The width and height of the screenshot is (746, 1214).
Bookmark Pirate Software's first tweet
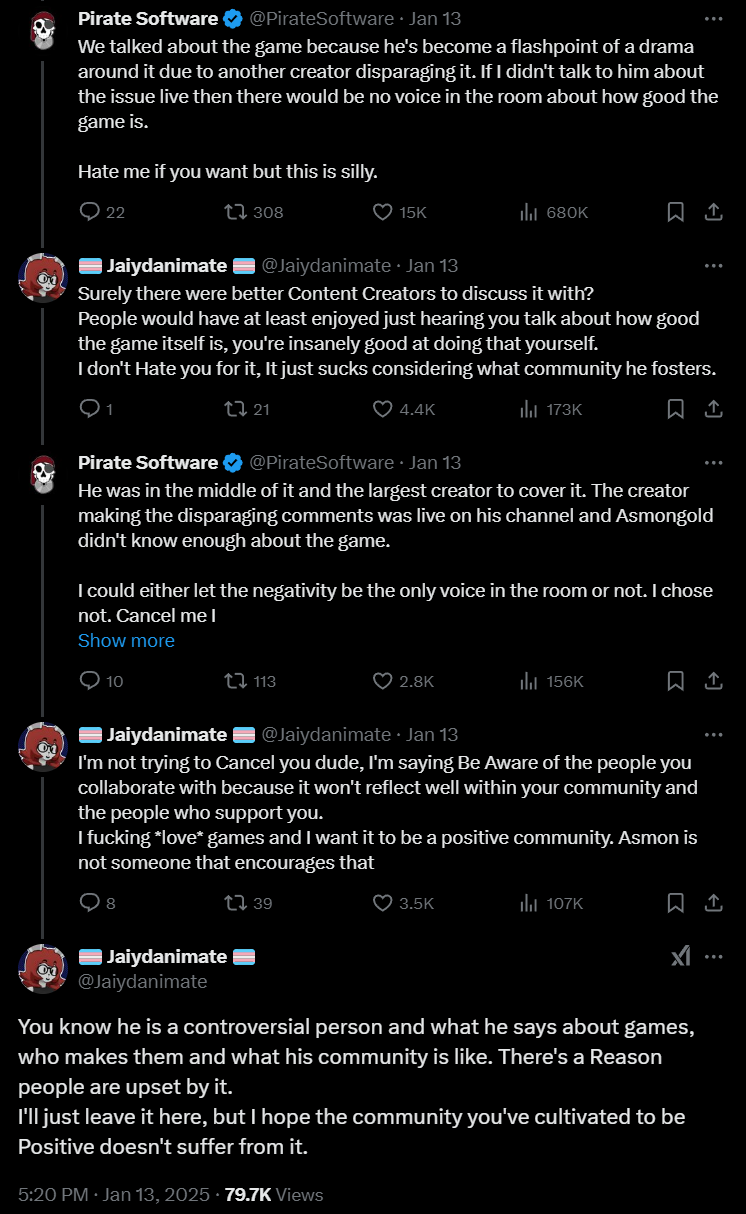point(675,212)
